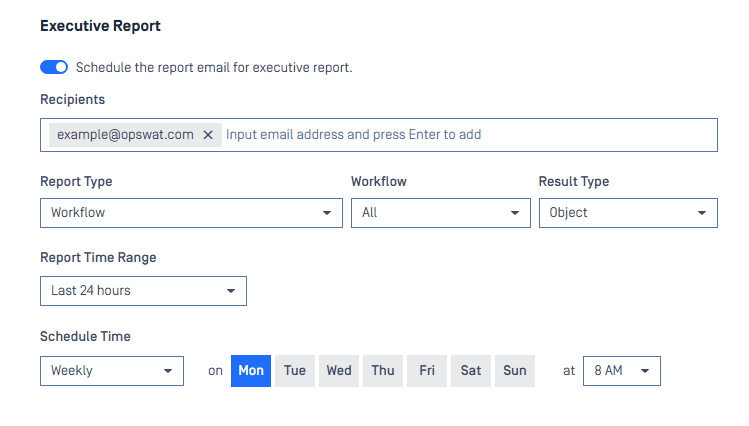Screen dimensions: 749x426
Task: Click the Weekly frequency caret icon
Action: coord(168,371)
